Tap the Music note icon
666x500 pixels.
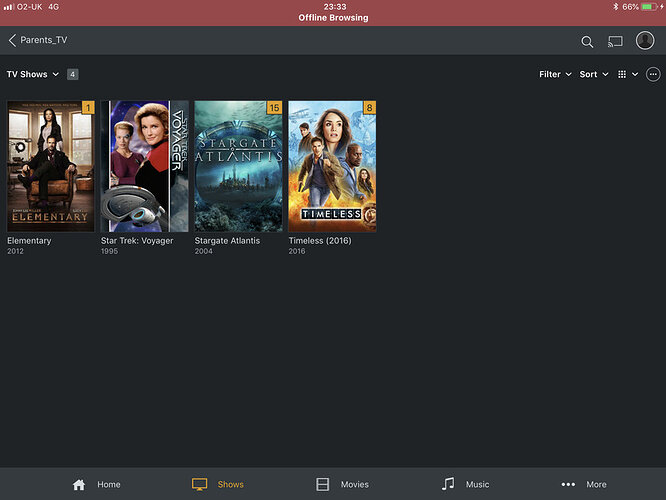448,484
